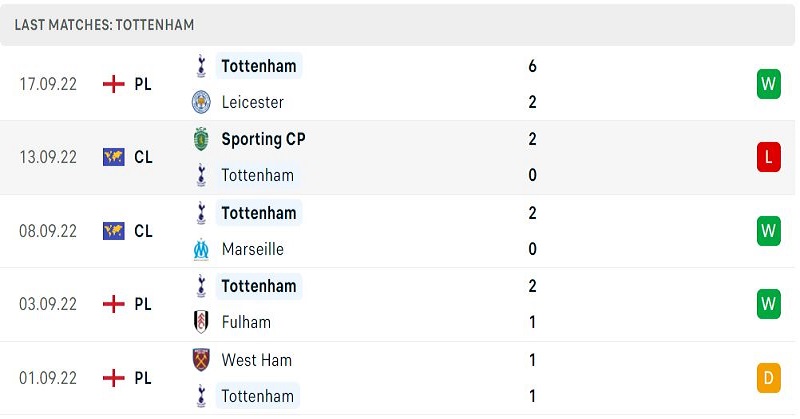
Task: Click the orange D result badge
Action: (x=768, y=378)
